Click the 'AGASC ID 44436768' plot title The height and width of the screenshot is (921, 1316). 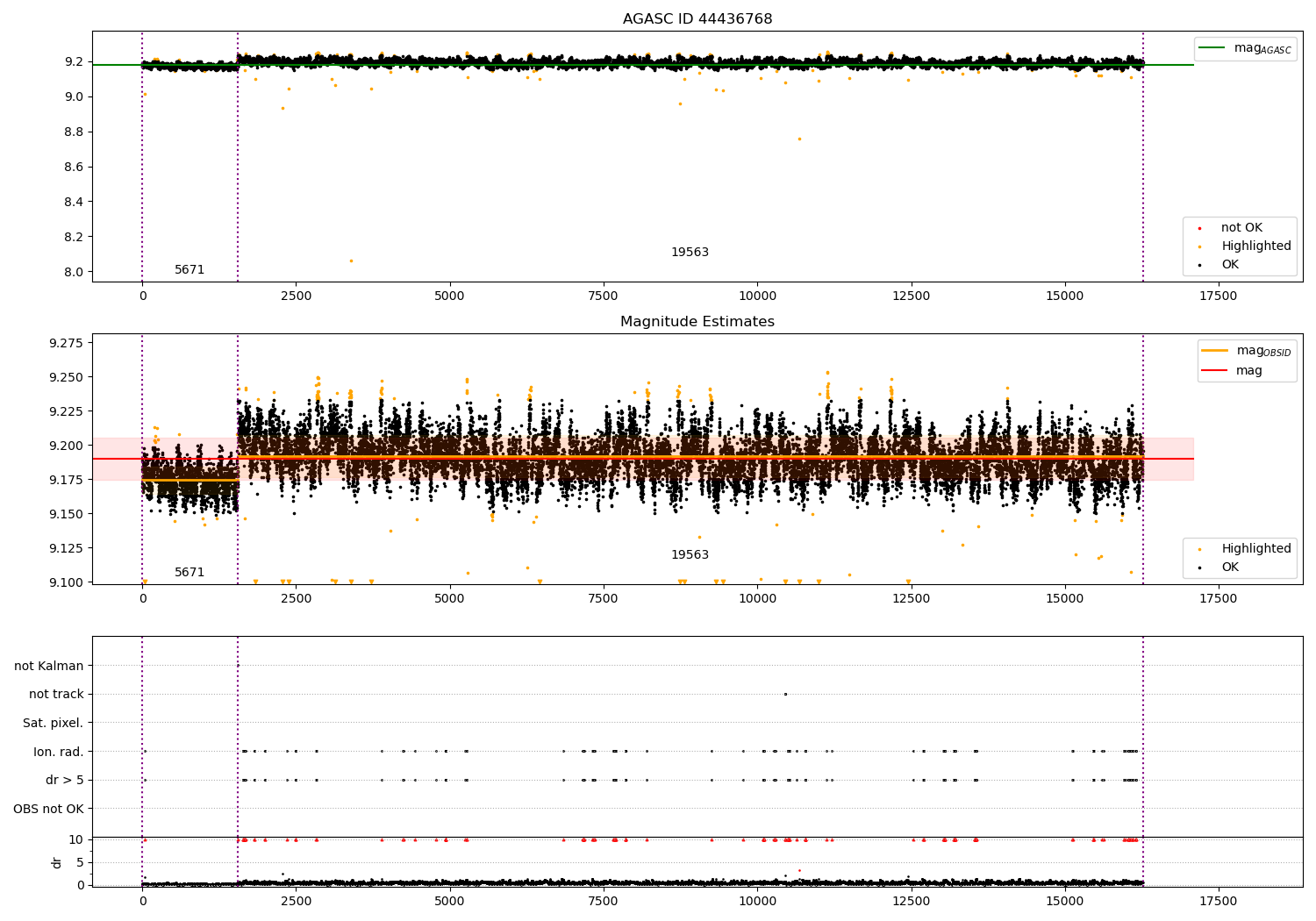697,19
